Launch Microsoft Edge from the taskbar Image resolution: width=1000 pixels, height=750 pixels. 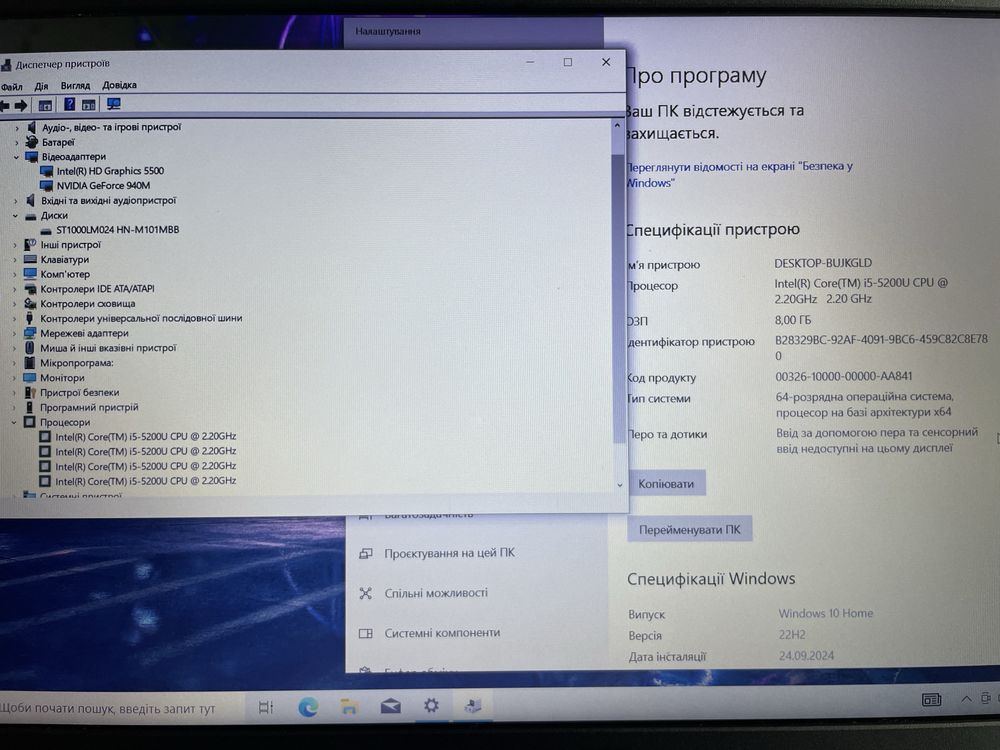click(x=308, y=707)
